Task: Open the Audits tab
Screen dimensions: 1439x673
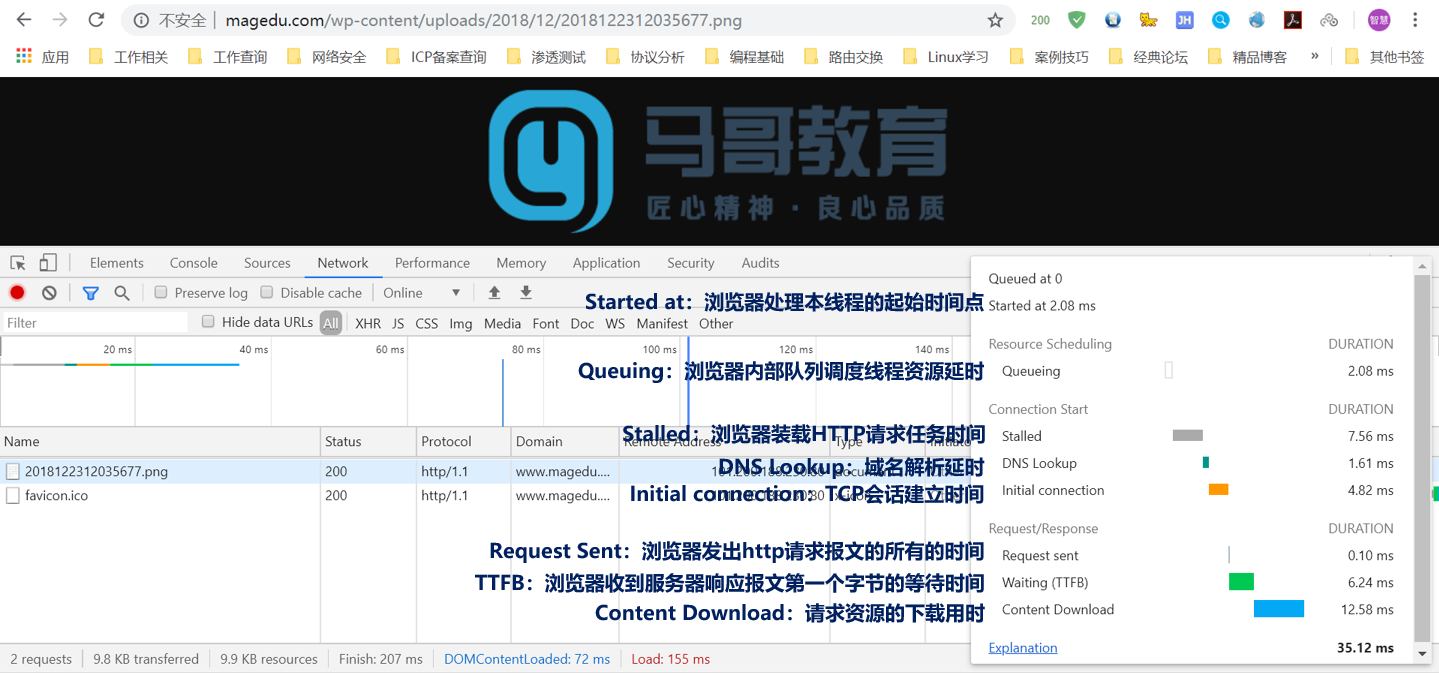Action: click(760, 263)
